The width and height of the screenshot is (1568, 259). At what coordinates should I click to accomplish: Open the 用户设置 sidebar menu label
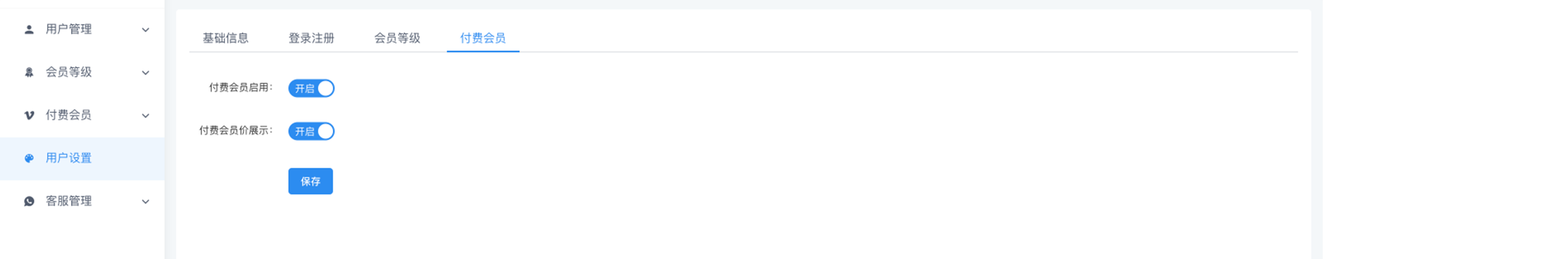pyautogui.click(x=69, y=158)
